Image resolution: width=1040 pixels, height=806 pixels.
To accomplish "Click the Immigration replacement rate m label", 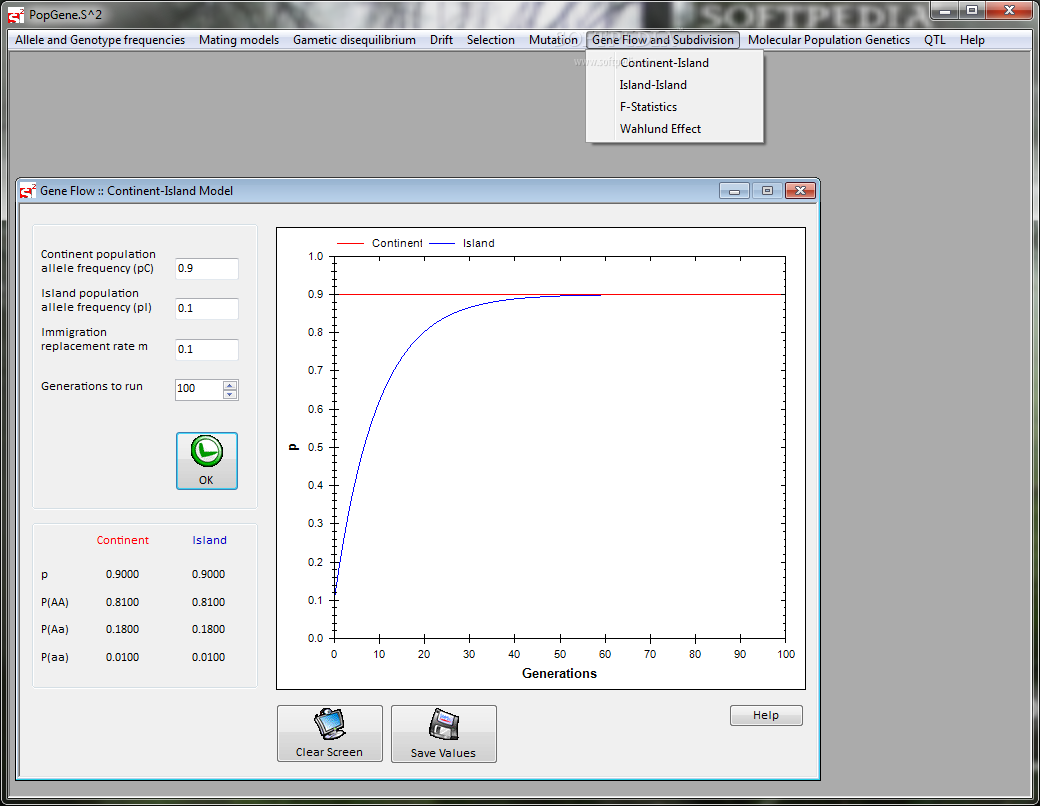I will (94, 339).
